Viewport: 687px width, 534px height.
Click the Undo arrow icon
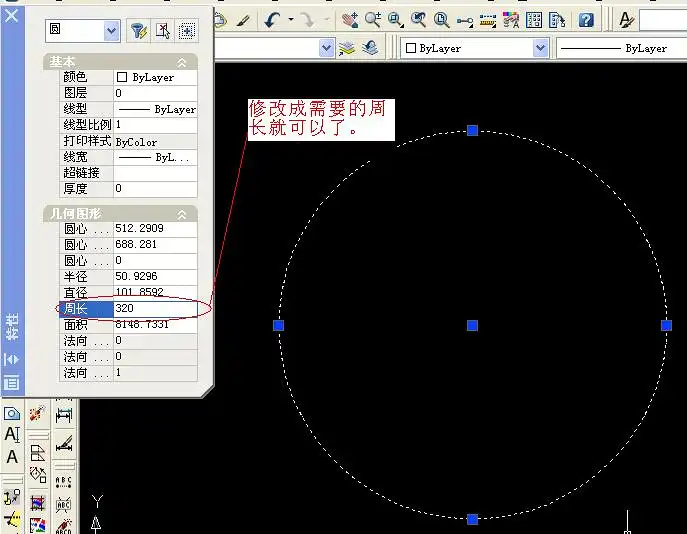(x=273, y=20)
